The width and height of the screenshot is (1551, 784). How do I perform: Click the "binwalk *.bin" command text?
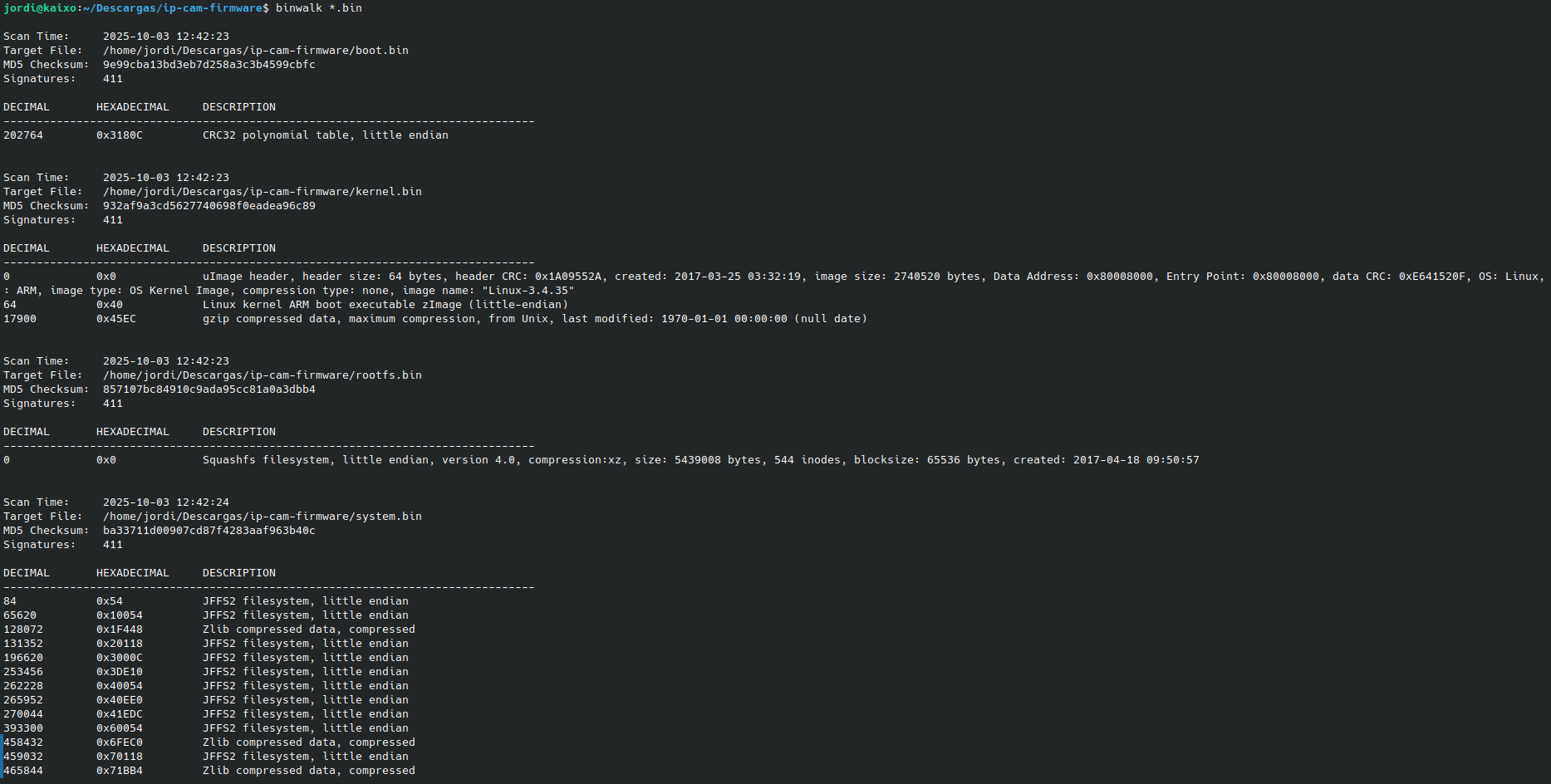click(318, 8)
